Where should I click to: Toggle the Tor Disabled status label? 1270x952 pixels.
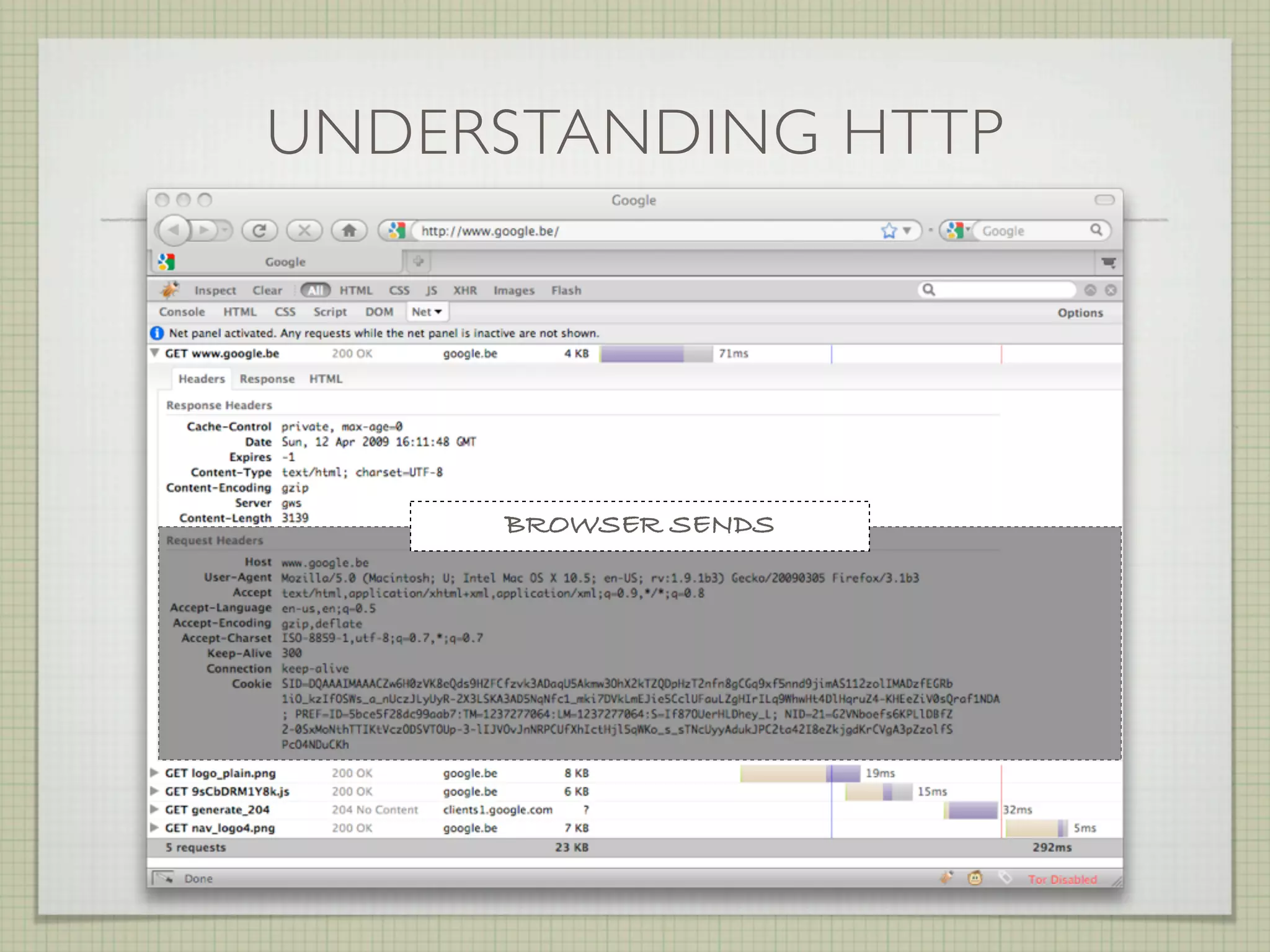1063,879
